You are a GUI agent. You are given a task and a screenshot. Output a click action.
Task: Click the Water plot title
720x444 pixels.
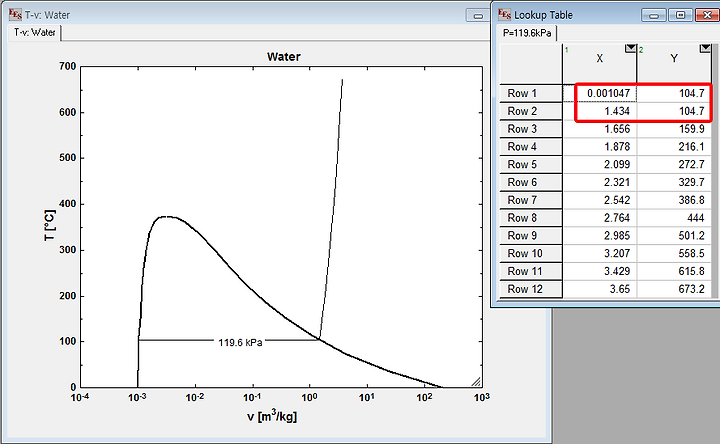284,56
